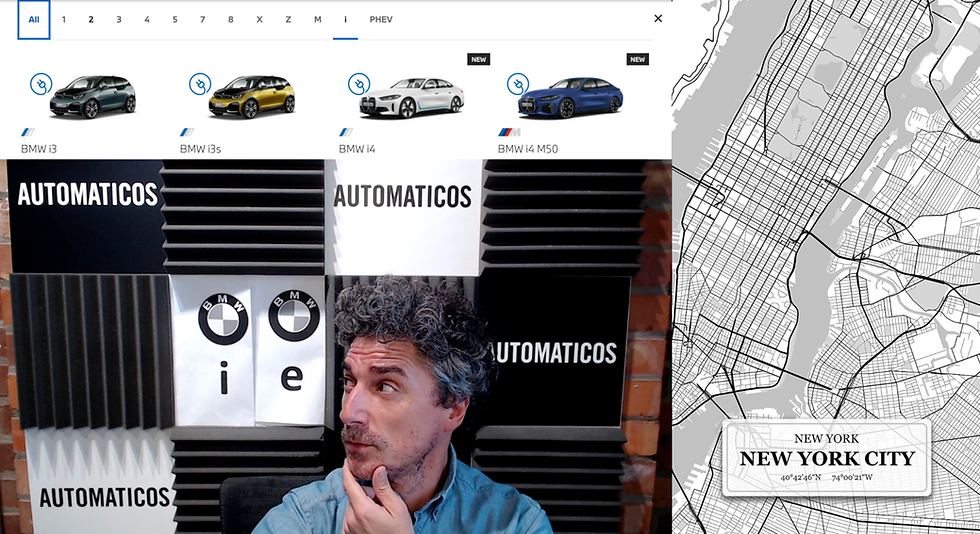Open the 7 series tab
Screen dimensions: 980x534
tap(202, 19)
